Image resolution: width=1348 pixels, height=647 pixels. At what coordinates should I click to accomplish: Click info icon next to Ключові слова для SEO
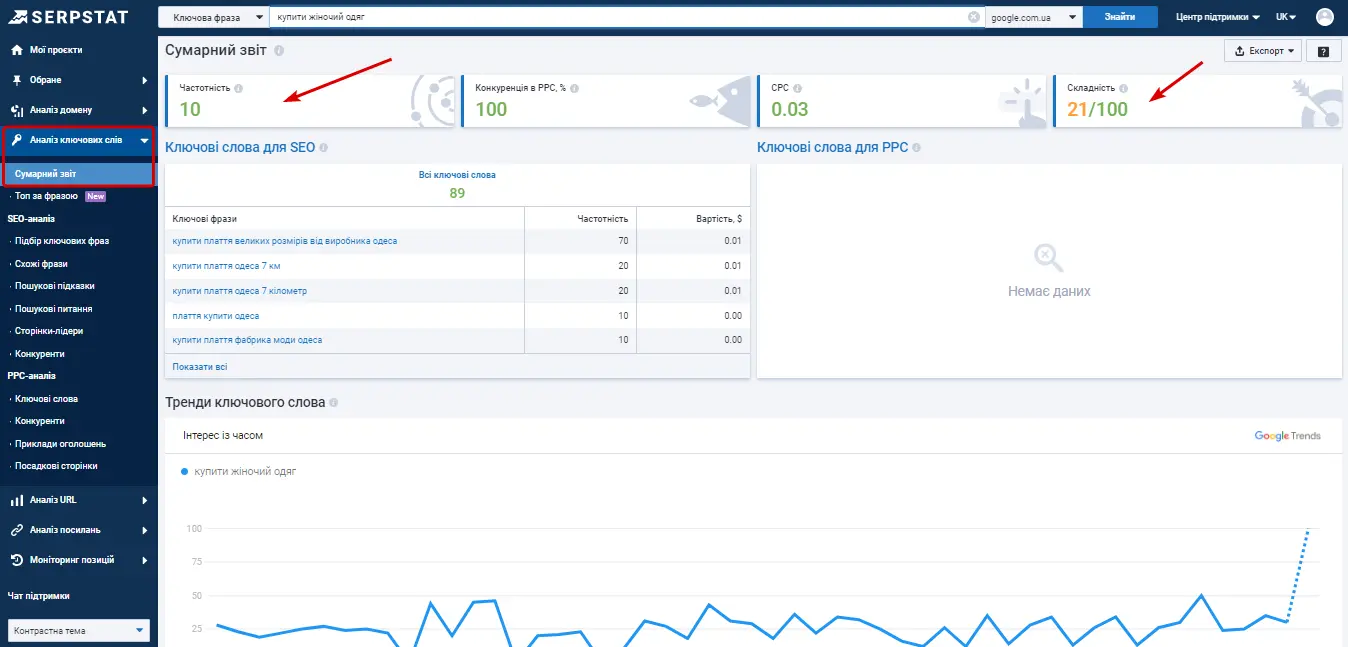[x=324, y=148]
